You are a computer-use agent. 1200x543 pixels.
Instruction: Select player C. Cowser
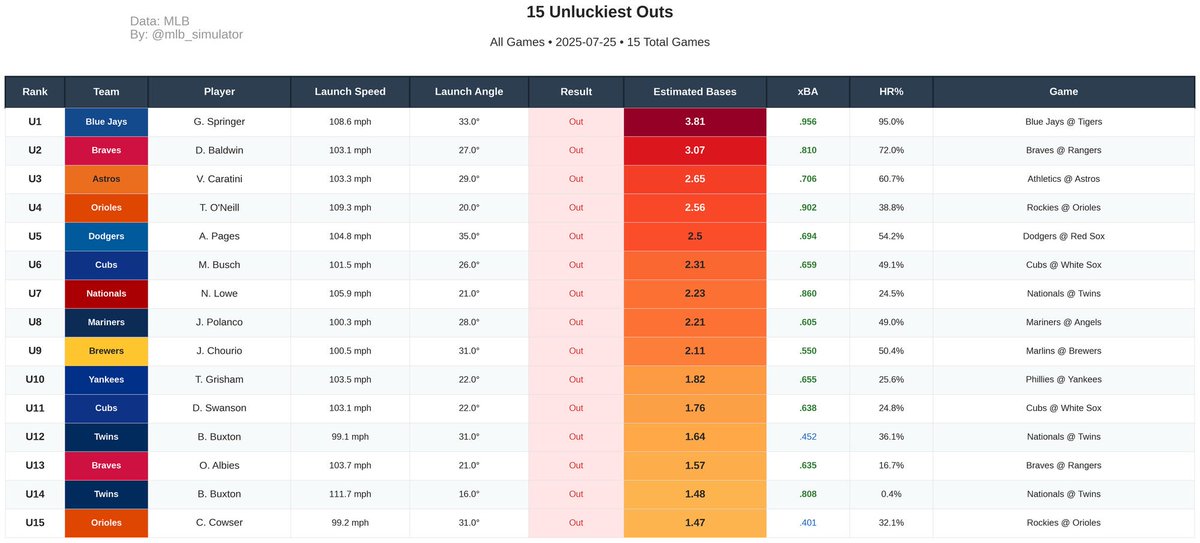click(x=219, y=523)
